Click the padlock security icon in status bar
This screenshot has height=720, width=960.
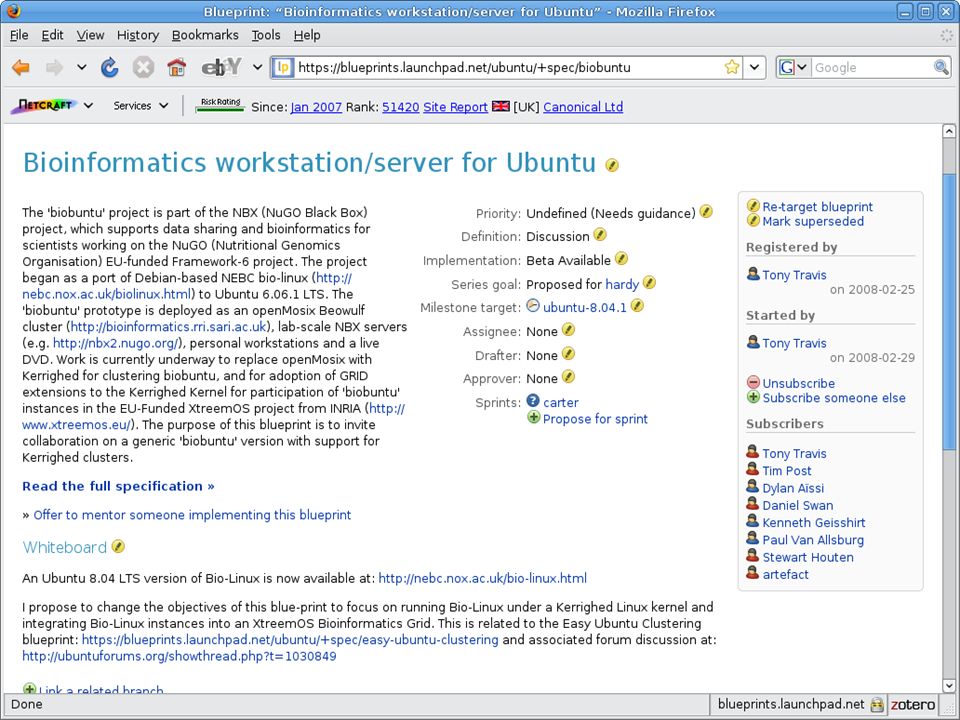click(877, 705)
